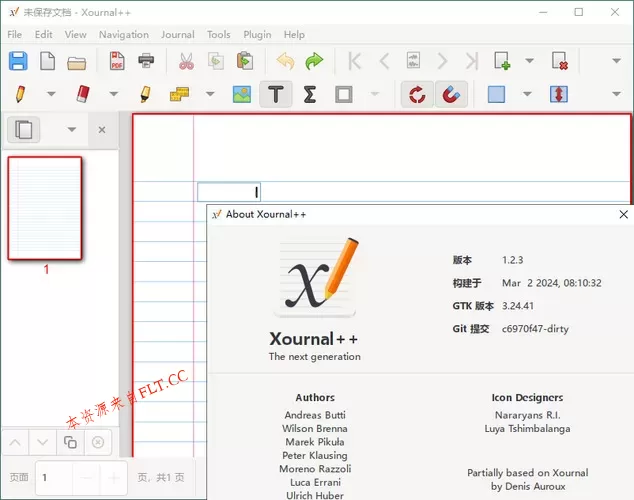Image resolution: width=634 pixels, height=500 pixels.
Task: Close the About Xournal++ dialog
Action: [x=623, y=214]
